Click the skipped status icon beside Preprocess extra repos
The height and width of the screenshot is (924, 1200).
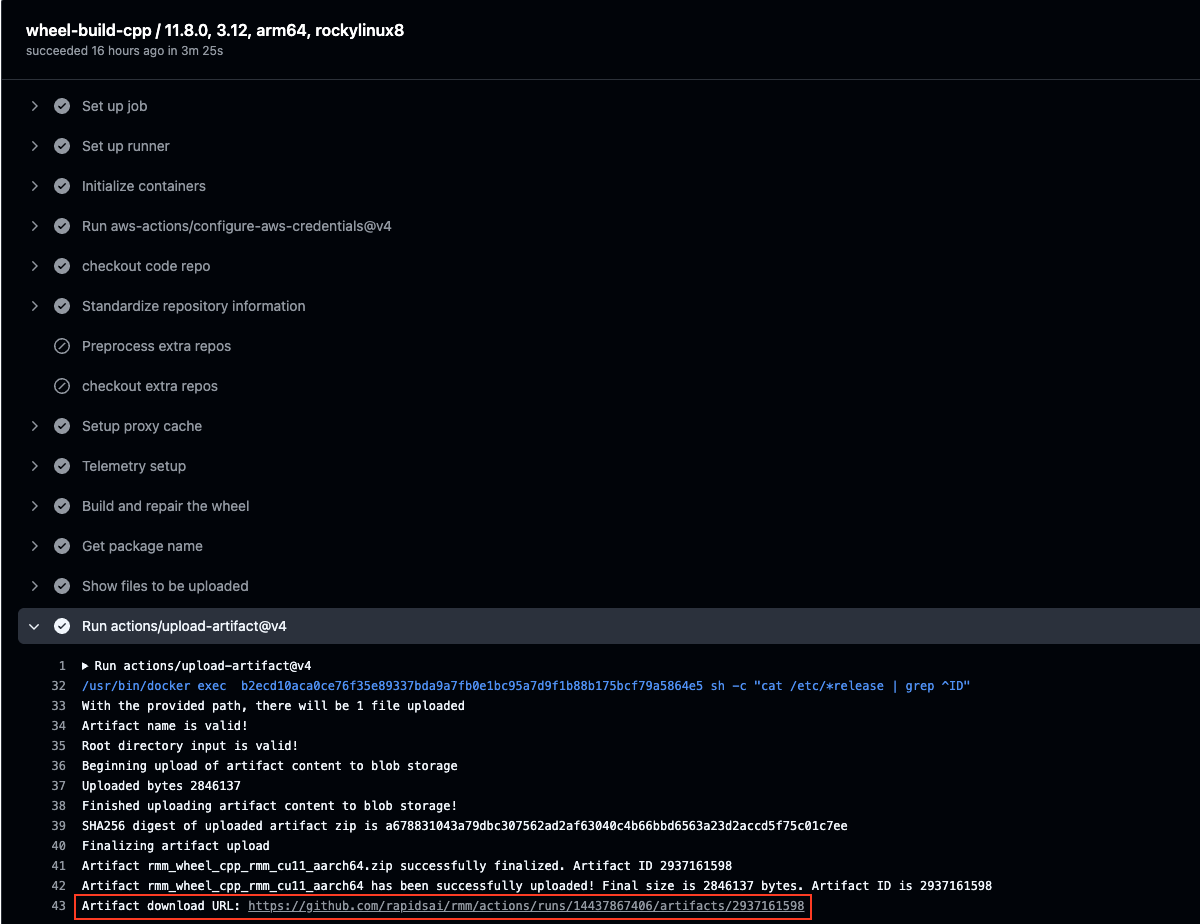tap(62, 346)
